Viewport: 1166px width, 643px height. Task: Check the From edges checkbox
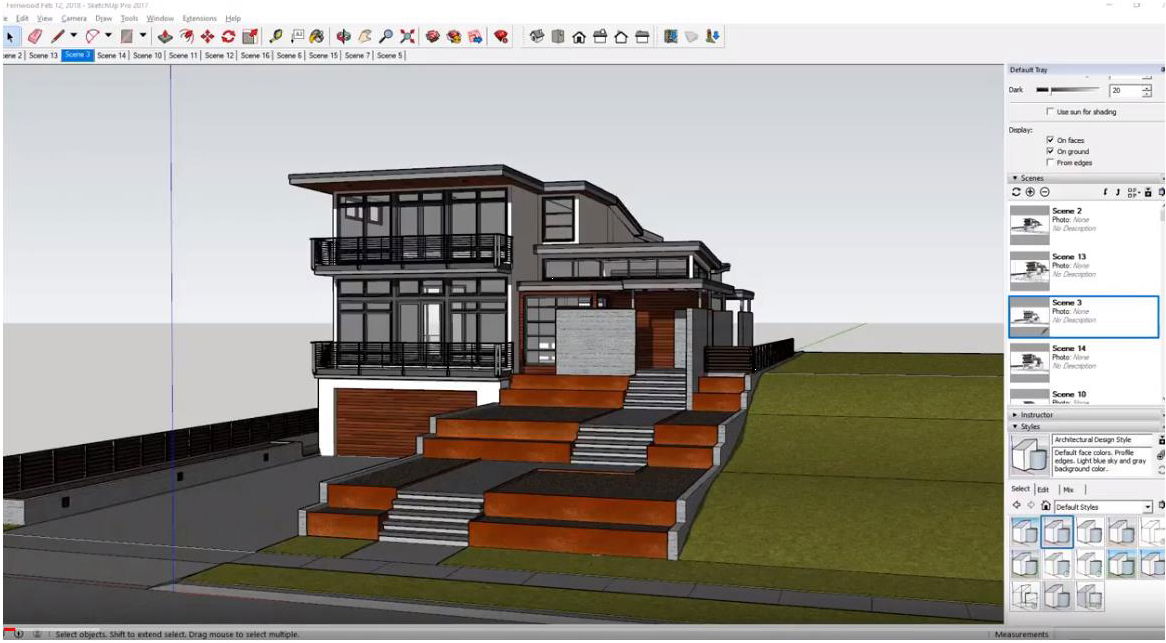coord(1049,162)
